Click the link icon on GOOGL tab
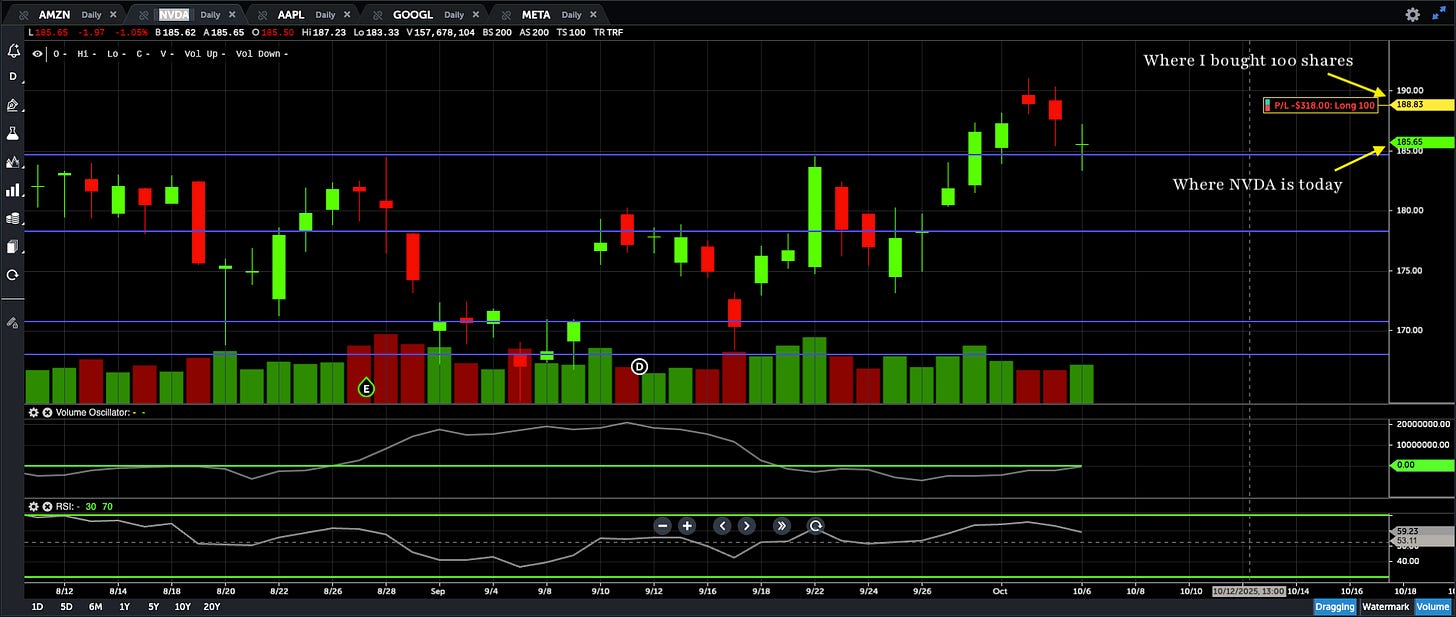This screenshot has height=617, width=1456. click(x=378, y=15)
